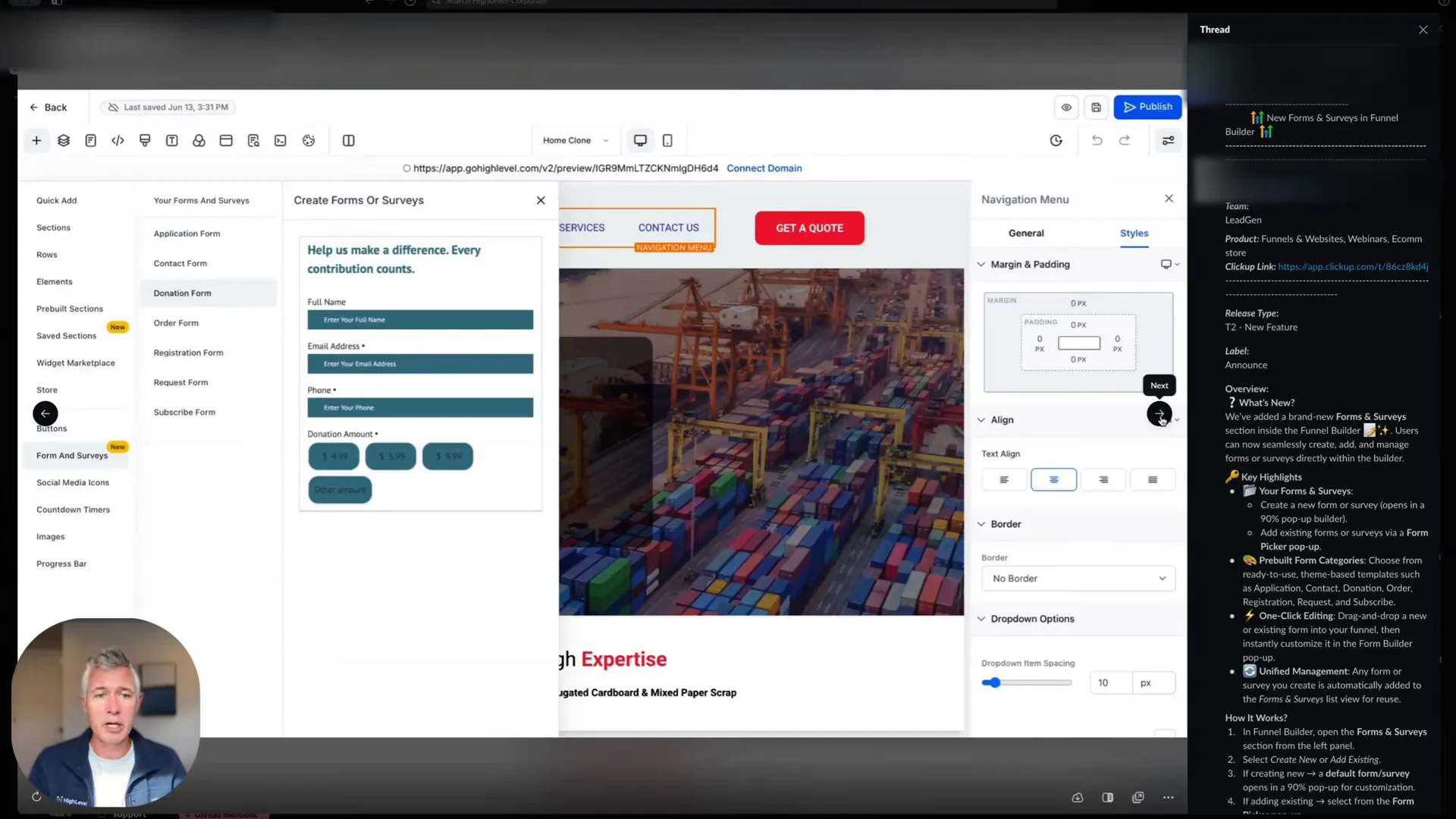Select Contact Form in forms list

[x=180, y=263]
